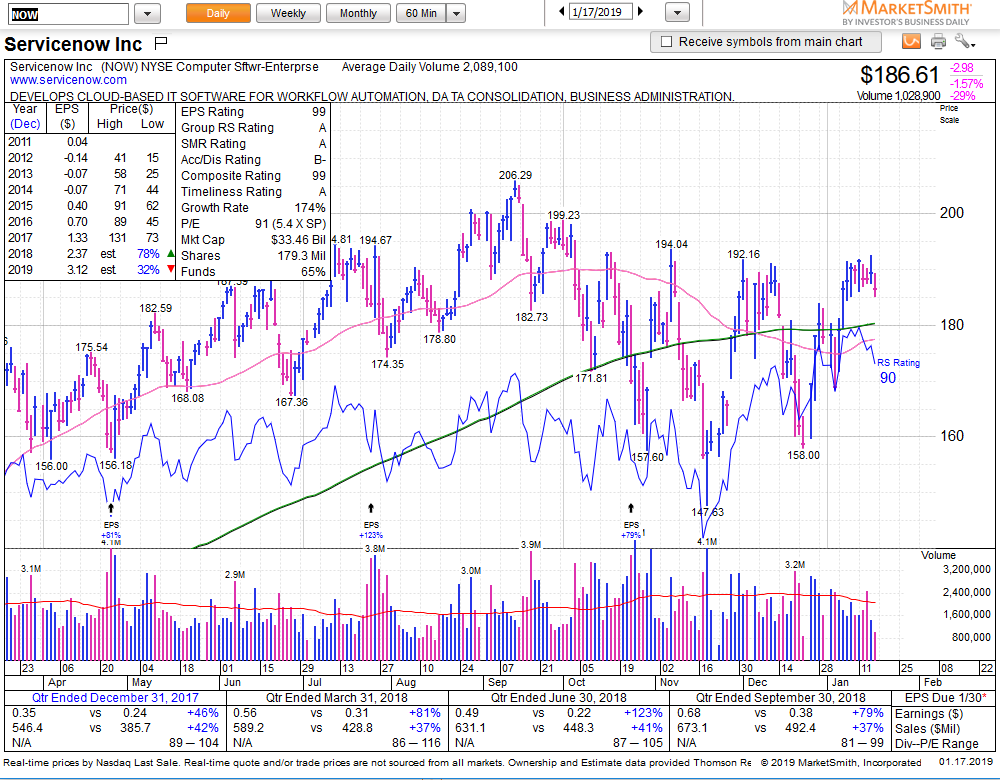Click the 147.63 price low label

point(708,511)
